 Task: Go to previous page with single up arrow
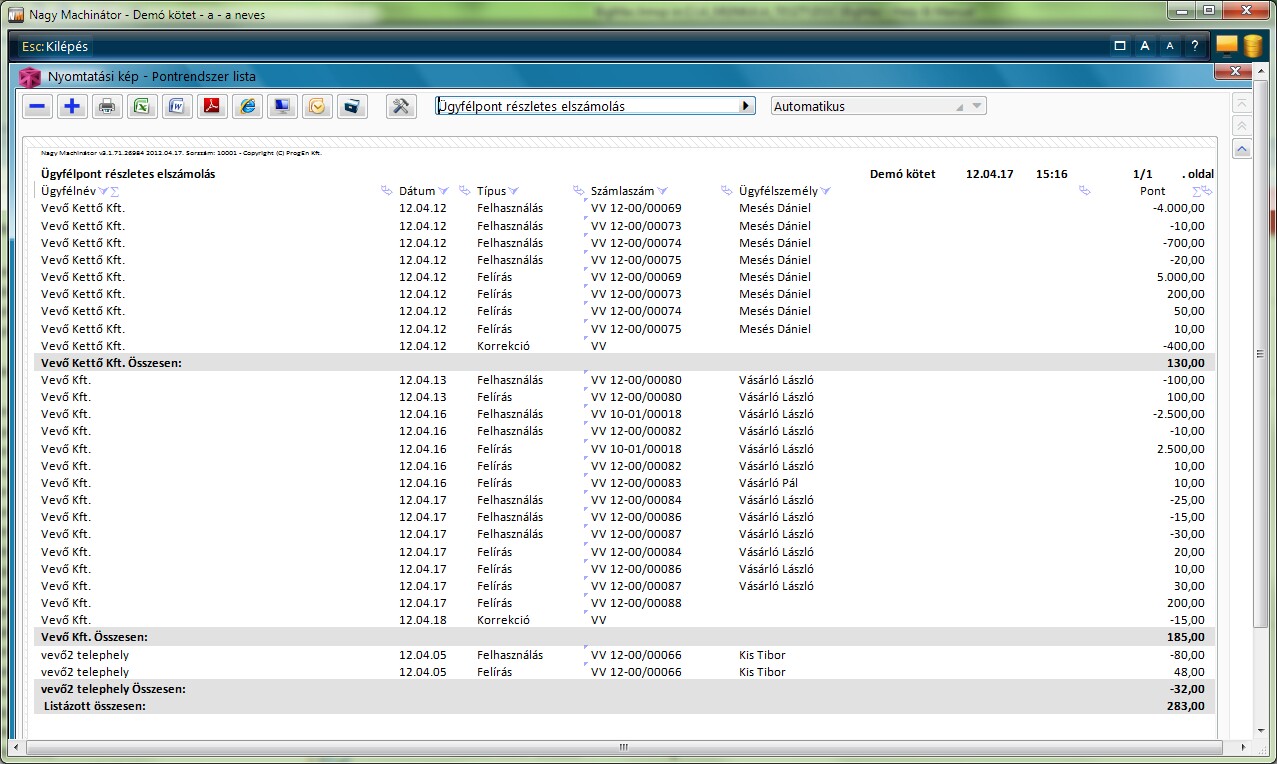1242,149
